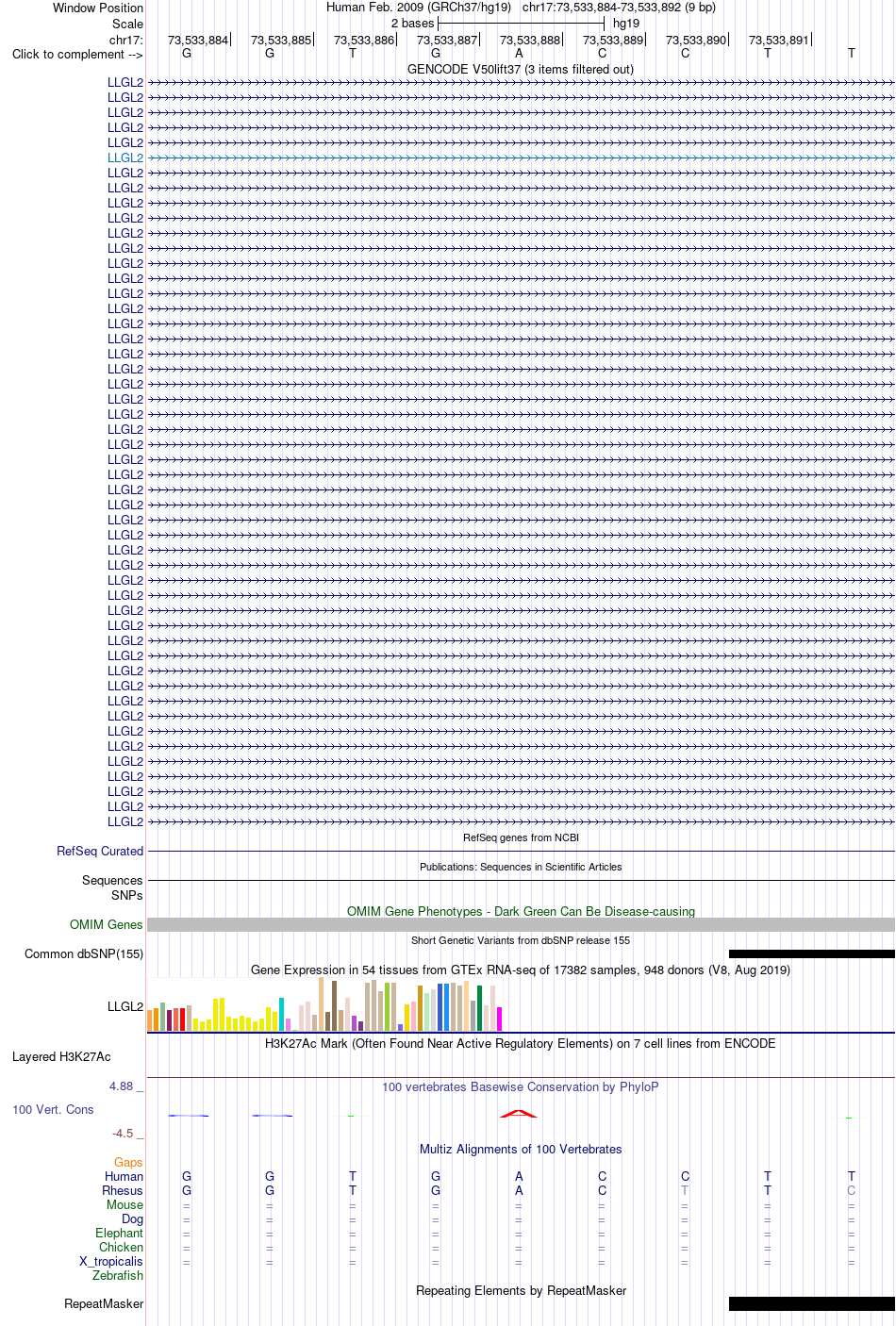Click the Rhesus species label
Image resolution: width=896 pixels, height=1326 pixels.
(123, 1191)
